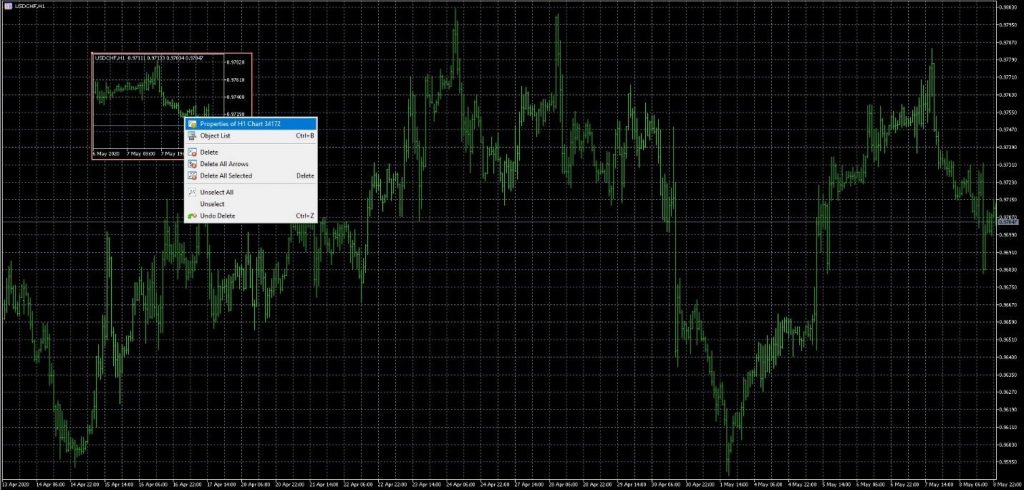The image size is (1024, 490).
Task: Choose Unselect from the context menu
Action: [x=211, y=204]
